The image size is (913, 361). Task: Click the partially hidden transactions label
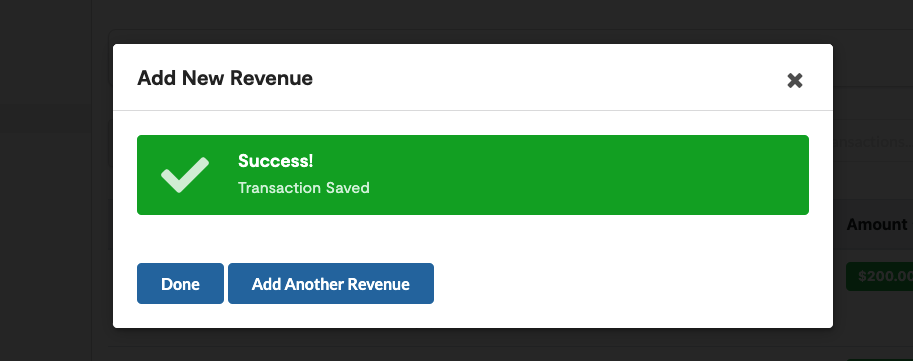[873, 142]
